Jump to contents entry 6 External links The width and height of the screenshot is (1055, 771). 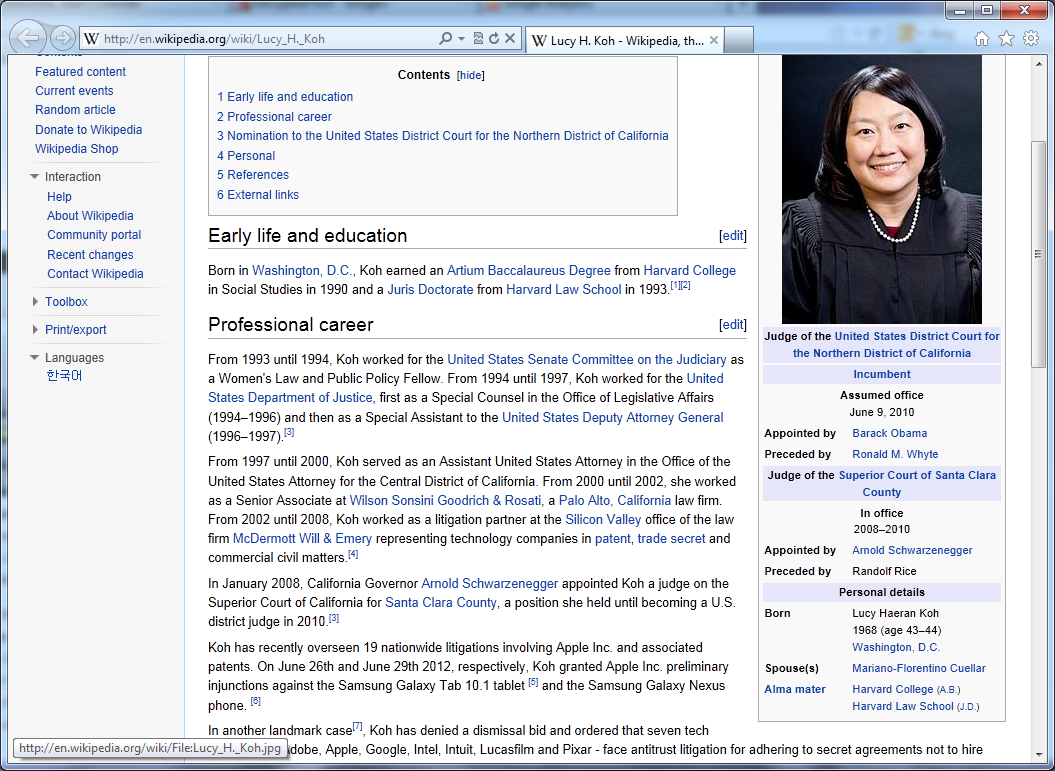pyautogui.click(x=258, y=194)
